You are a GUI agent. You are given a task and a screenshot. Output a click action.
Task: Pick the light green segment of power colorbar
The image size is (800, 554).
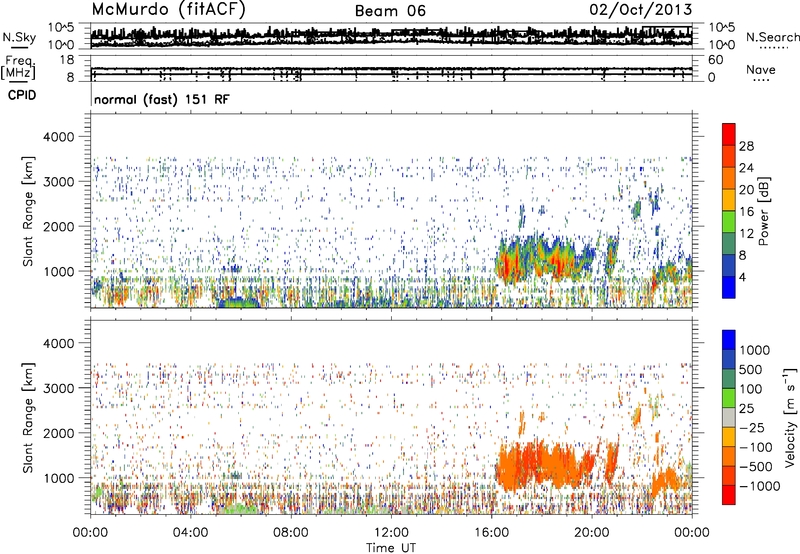point(729,221)
